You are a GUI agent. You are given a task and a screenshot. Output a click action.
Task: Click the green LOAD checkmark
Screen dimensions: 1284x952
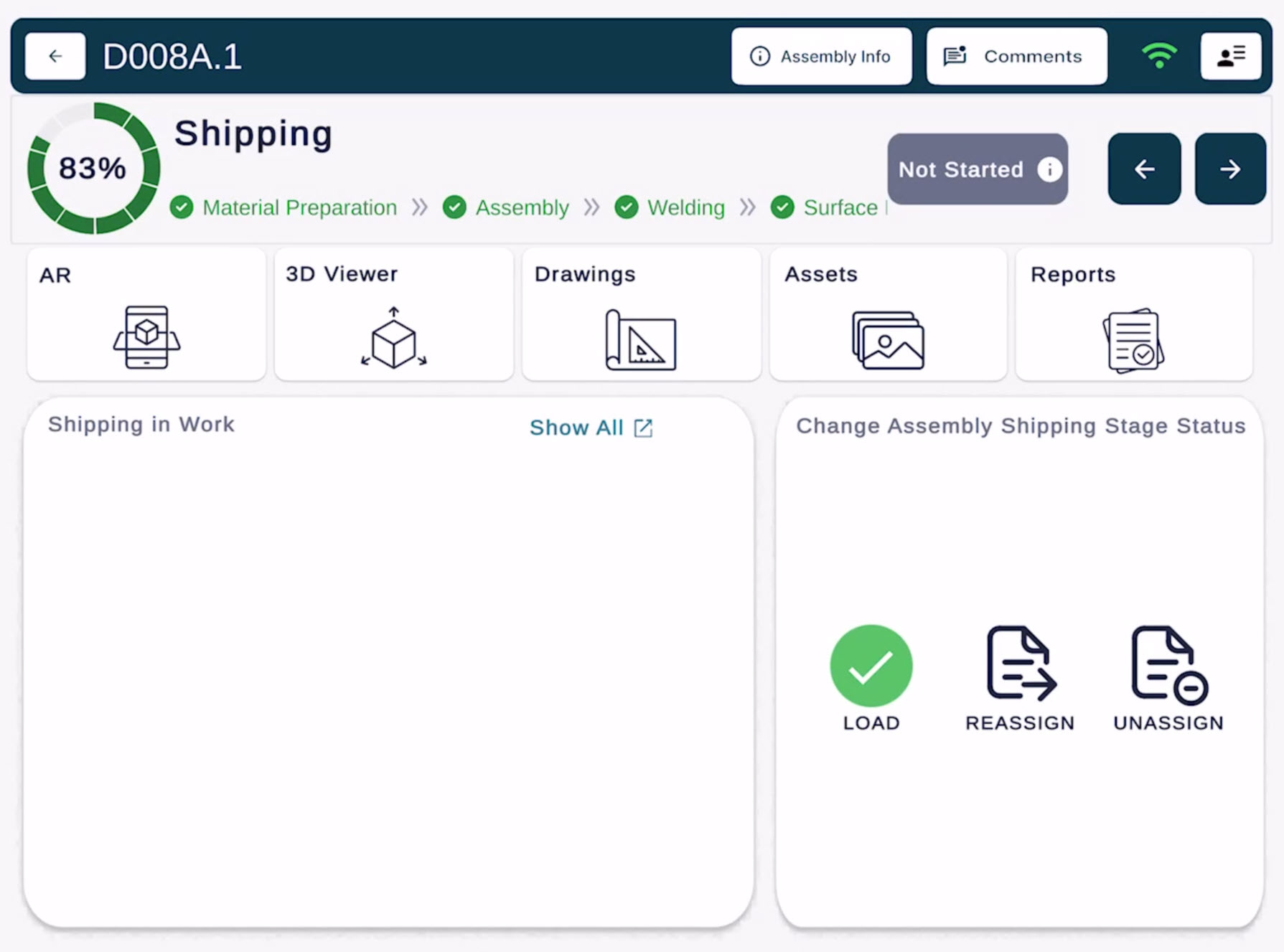click(871, 666)
